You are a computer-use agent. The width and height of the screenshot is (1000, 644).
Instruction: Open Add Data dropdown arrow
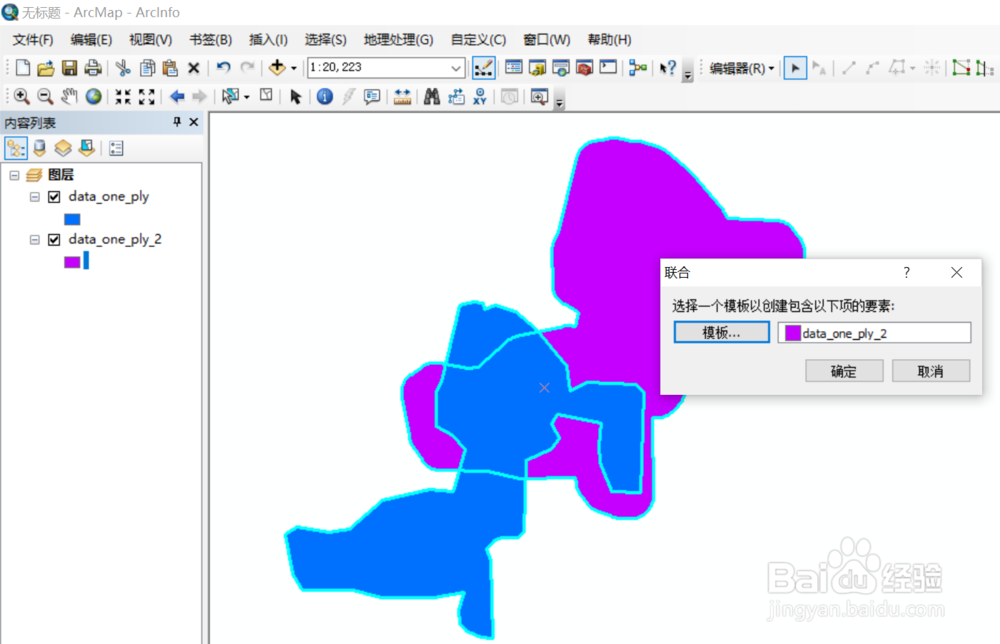point(294,68)
